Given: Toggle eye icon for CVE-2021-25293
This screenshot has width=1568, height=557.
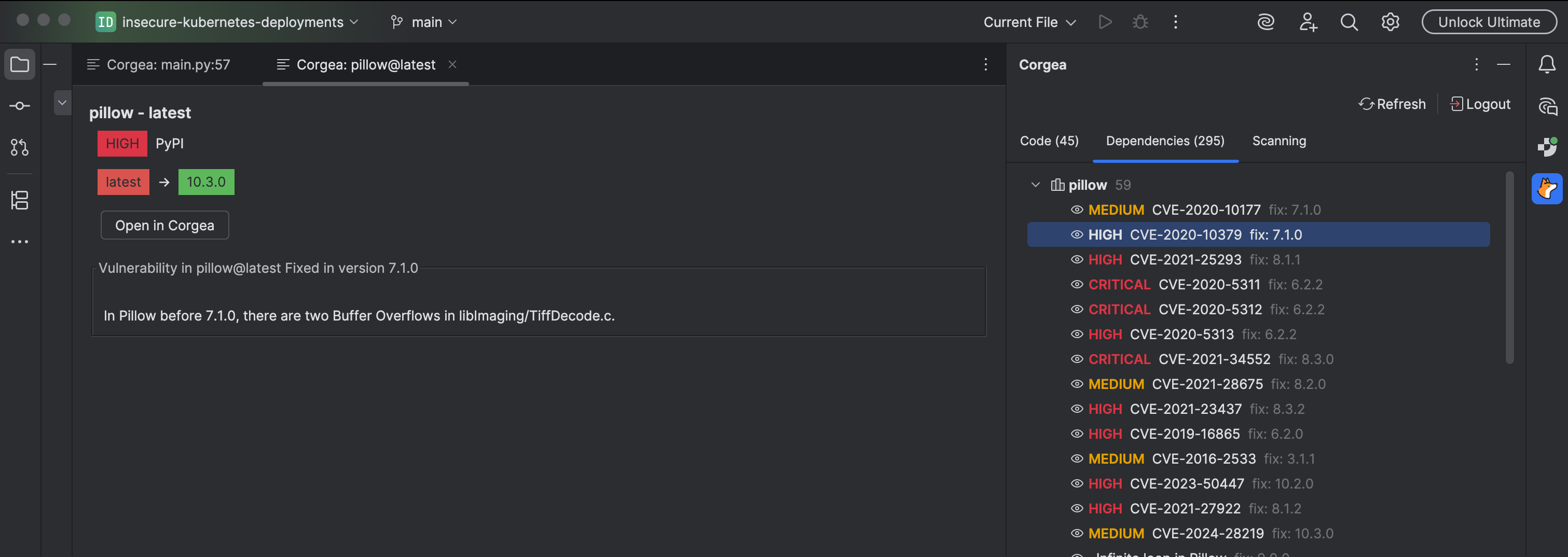Looking at the screenshot, I should pyautogui.click(x=1077, y=260).
